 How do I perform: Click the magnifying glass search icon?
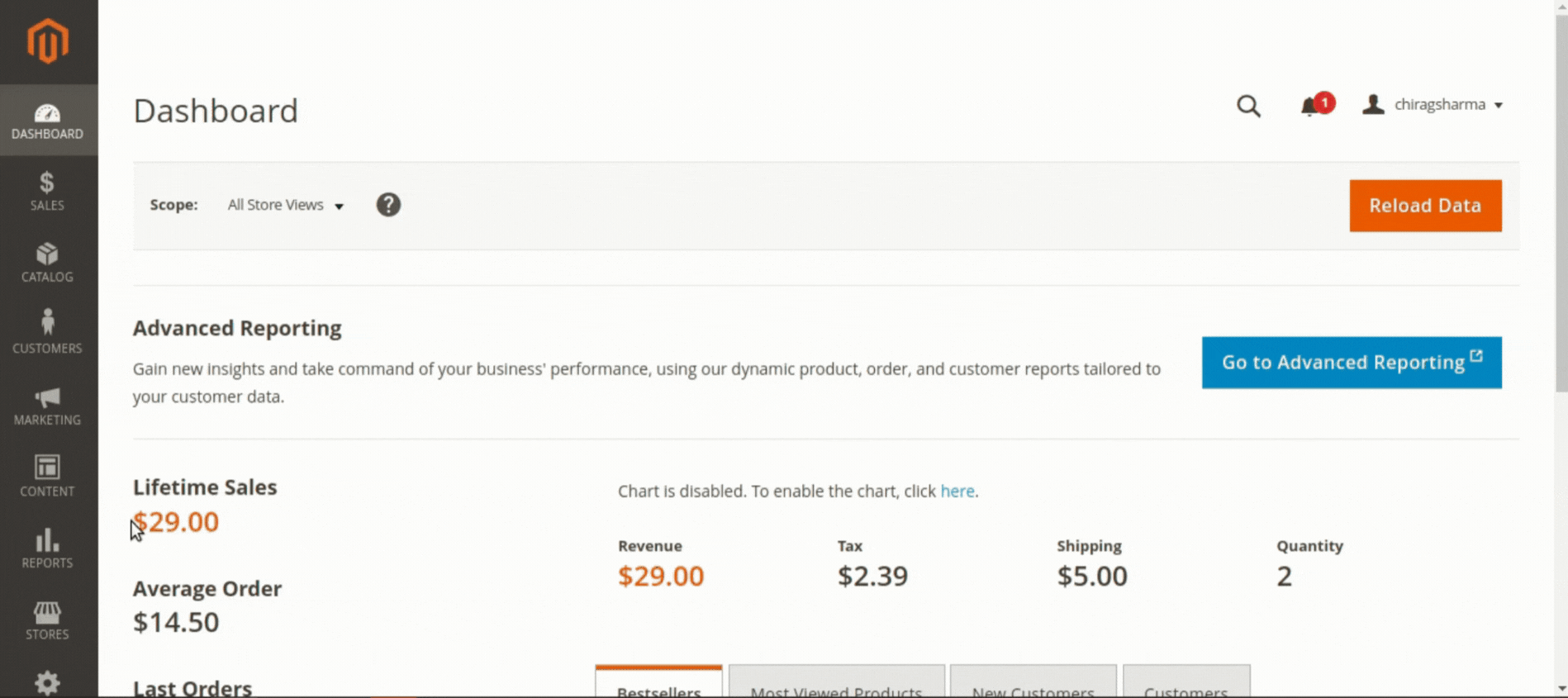coord(1248,106)
